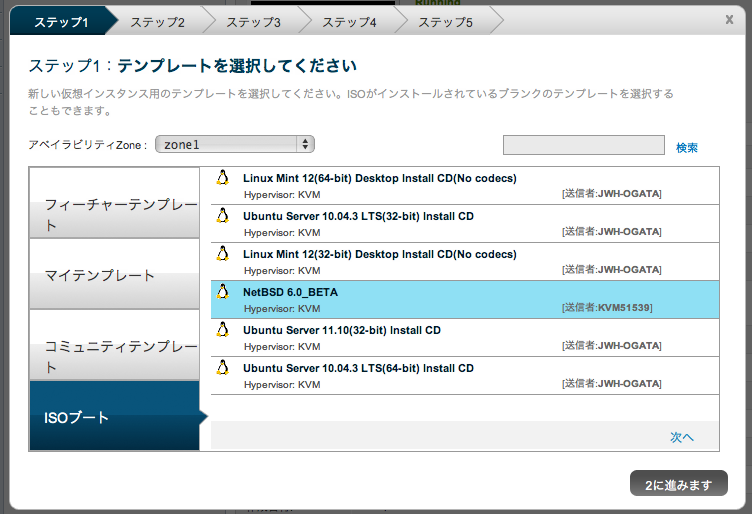Select Ubuntu Server 11.10(32-bit) Install CD

pos(465,338)
